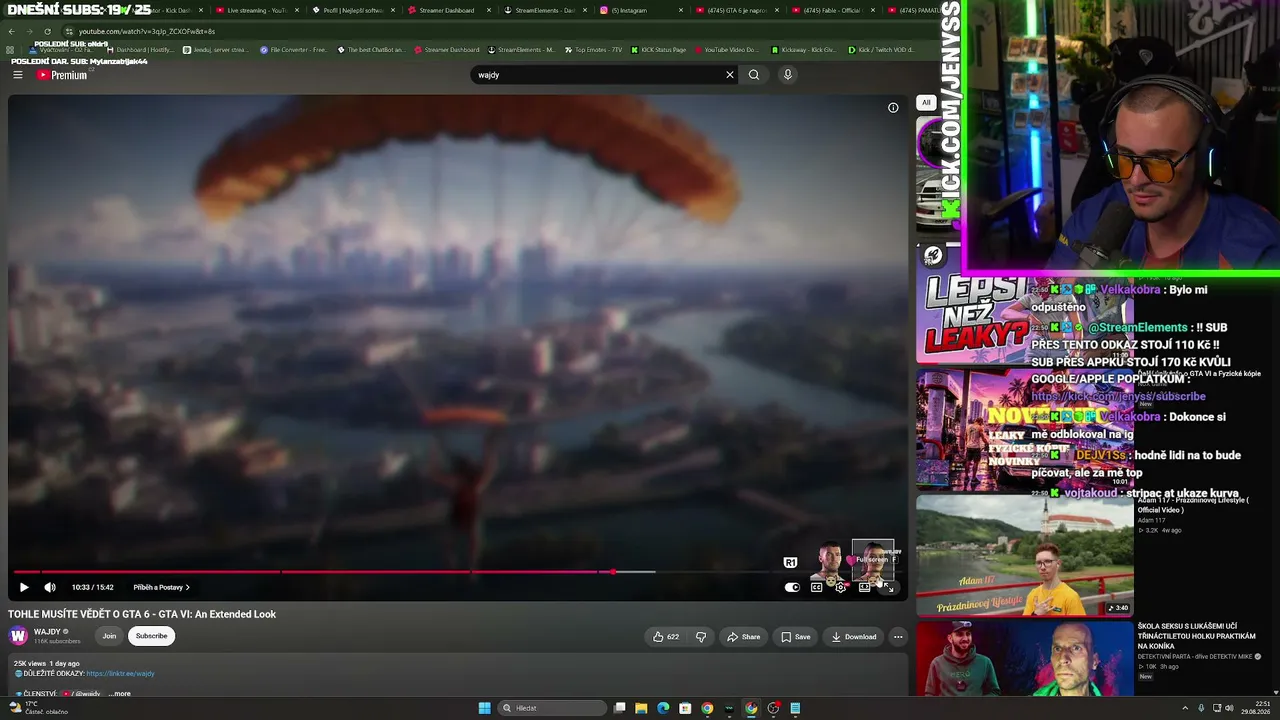Screen dimensions: 1280x720
Task: Expand the 'Příběh a Postavy' chapter list
Action: pyautogui.click(x=161, y=588)
